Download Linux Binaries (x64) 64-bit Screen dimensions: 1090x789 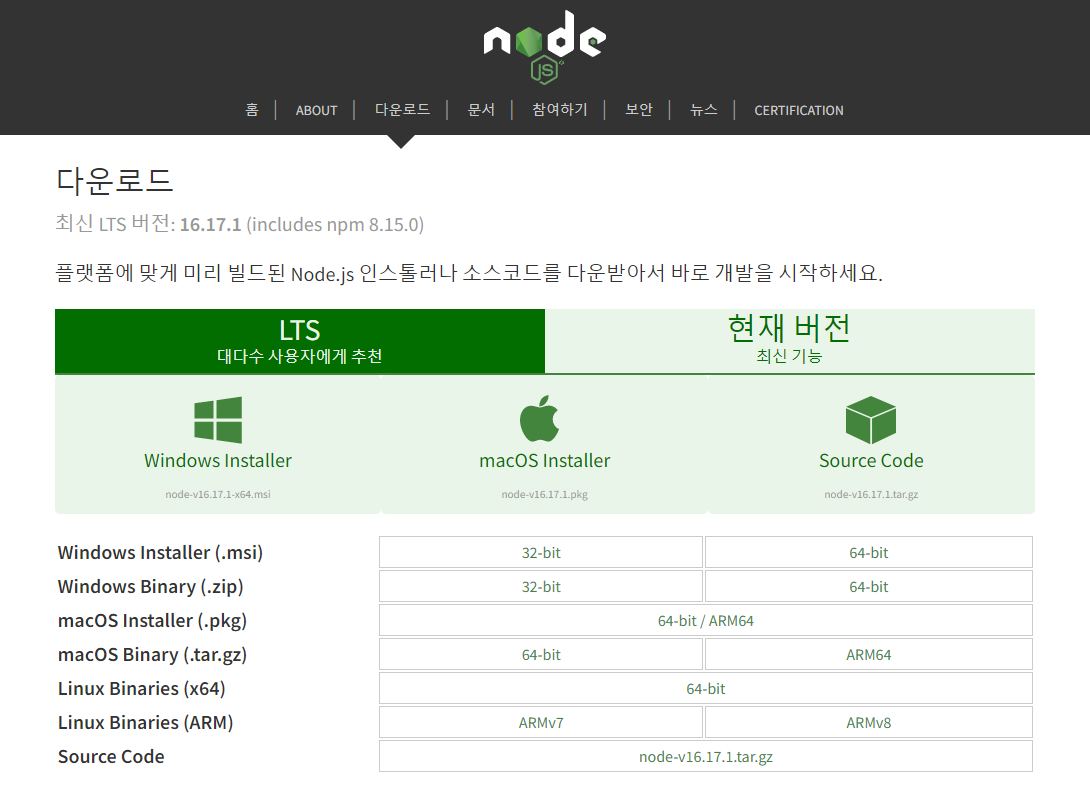point(706,689)
